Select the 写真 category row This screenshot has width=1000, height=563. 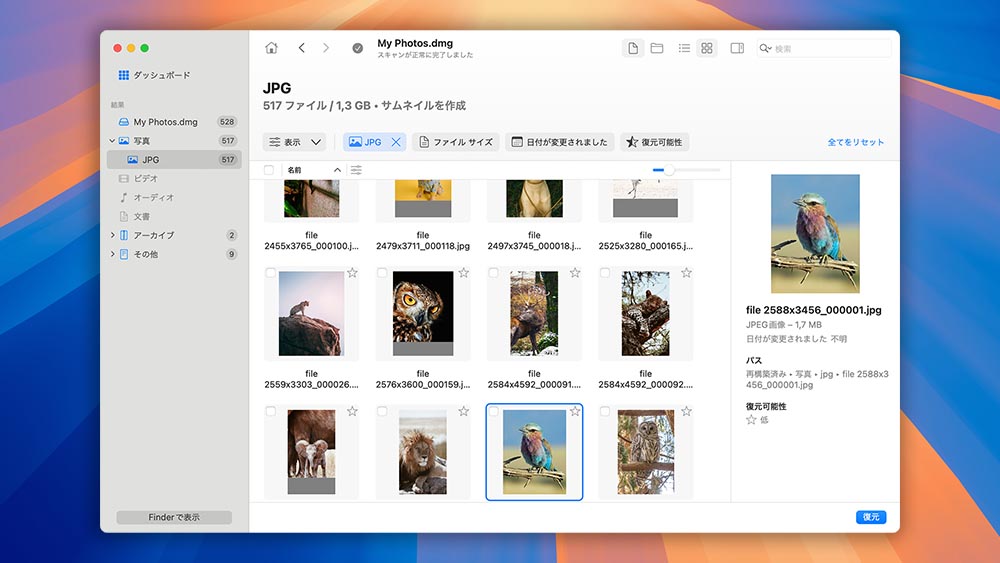pyautogui.click(x=174, y=140)
